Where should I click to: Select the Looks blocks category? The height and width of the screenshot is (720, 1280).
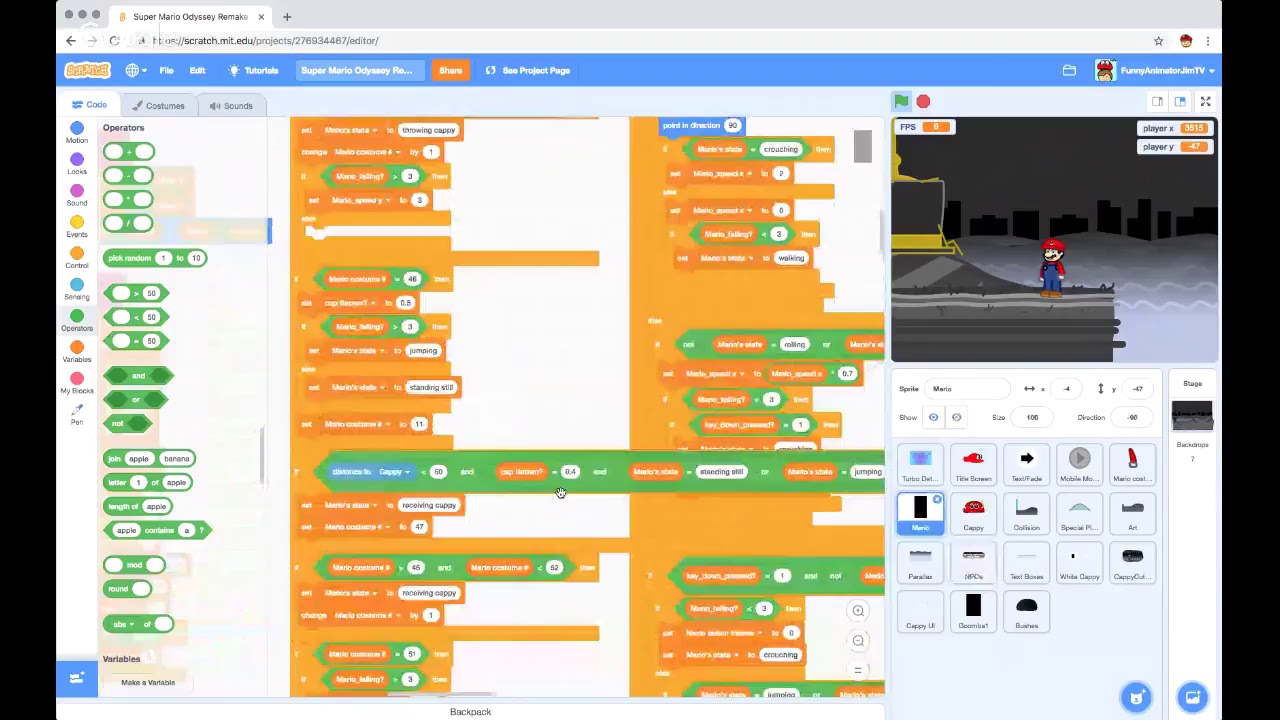coord(77,164)
